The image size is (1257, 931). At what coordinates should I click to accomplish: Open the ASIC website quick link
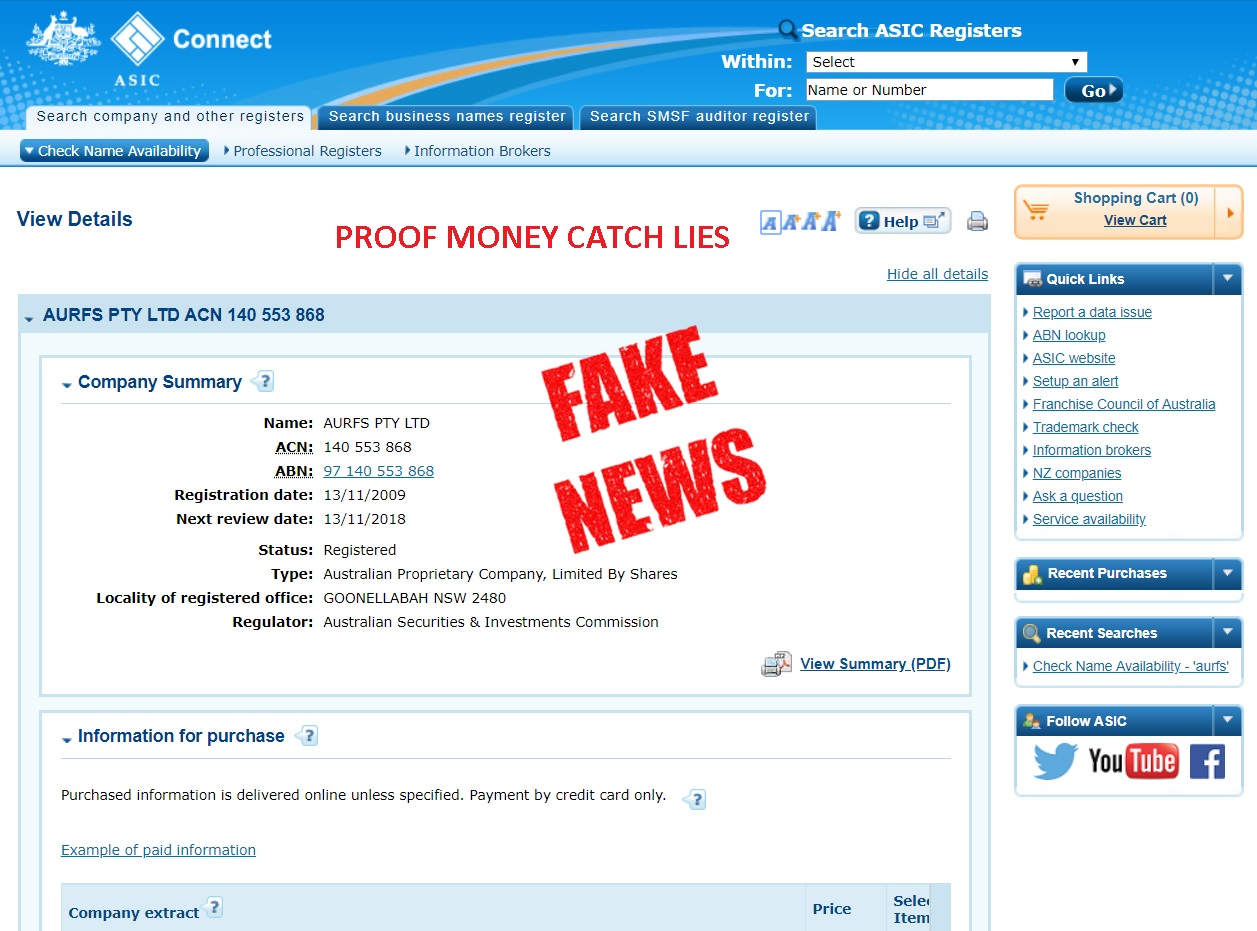point(1074,358)
